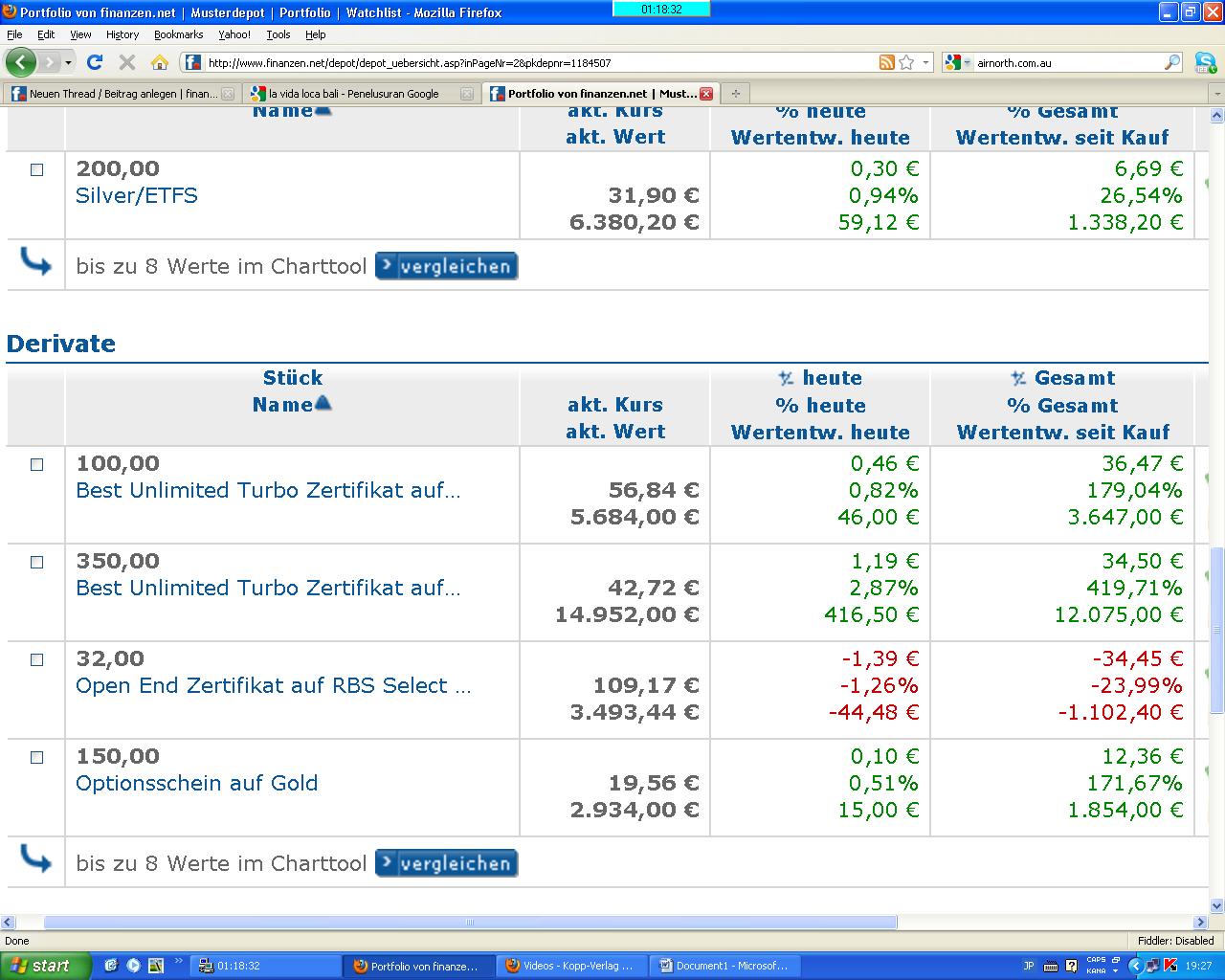Close the 'Portfolio von finanzen.net' tab
The height and width of the screenshot is (980, 1225).
coord(706,94)
